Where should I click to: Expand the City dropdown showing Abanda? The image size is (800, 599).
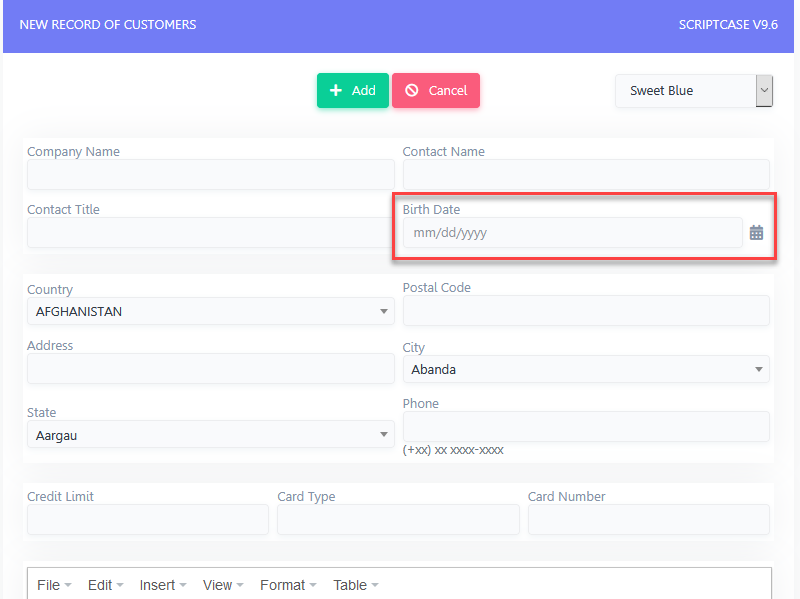click(586, 369)
